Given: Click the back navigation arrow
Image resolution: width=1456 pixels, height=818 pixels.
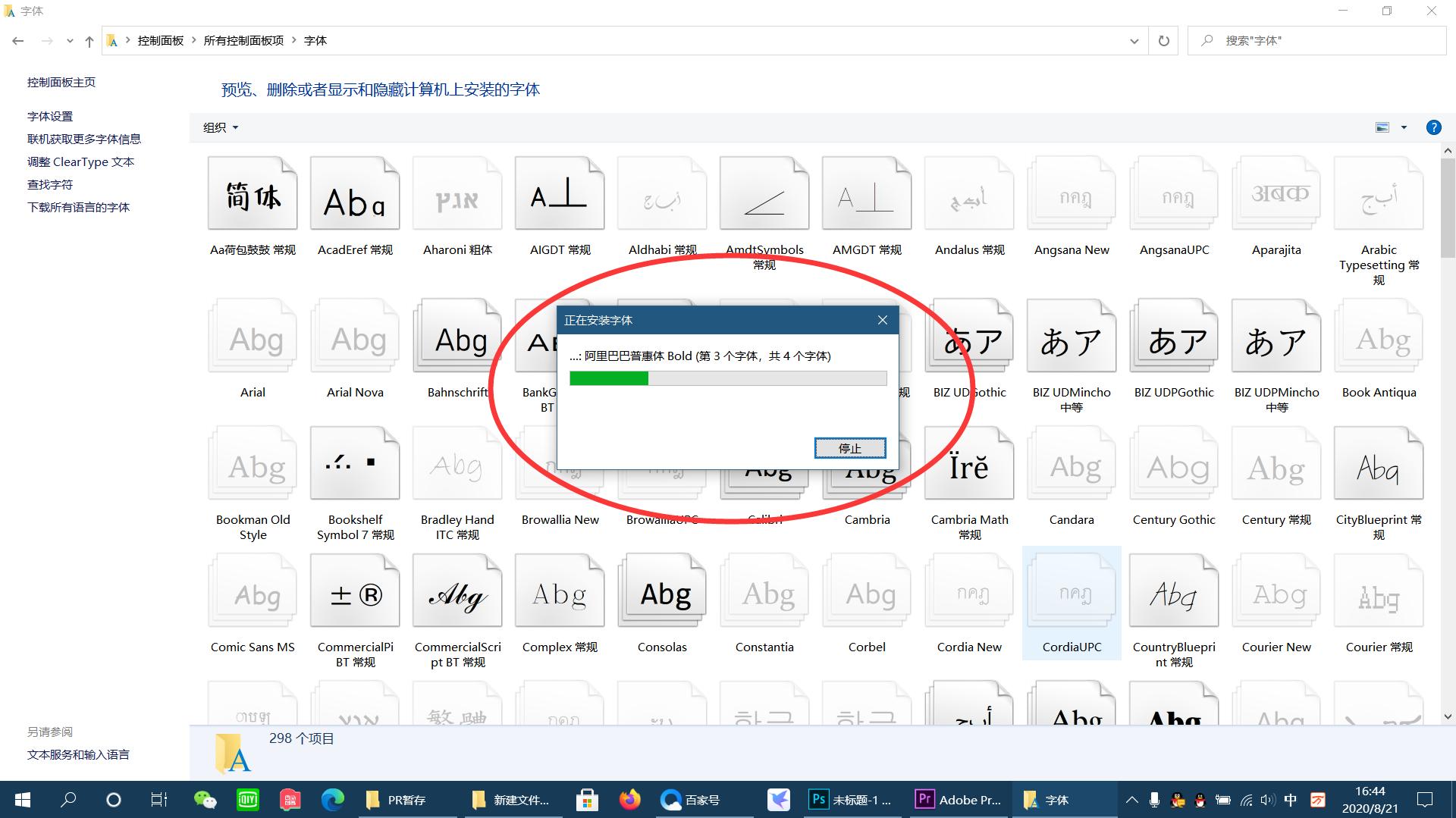Looking at the screenshot, I should [x=17, y=41].
